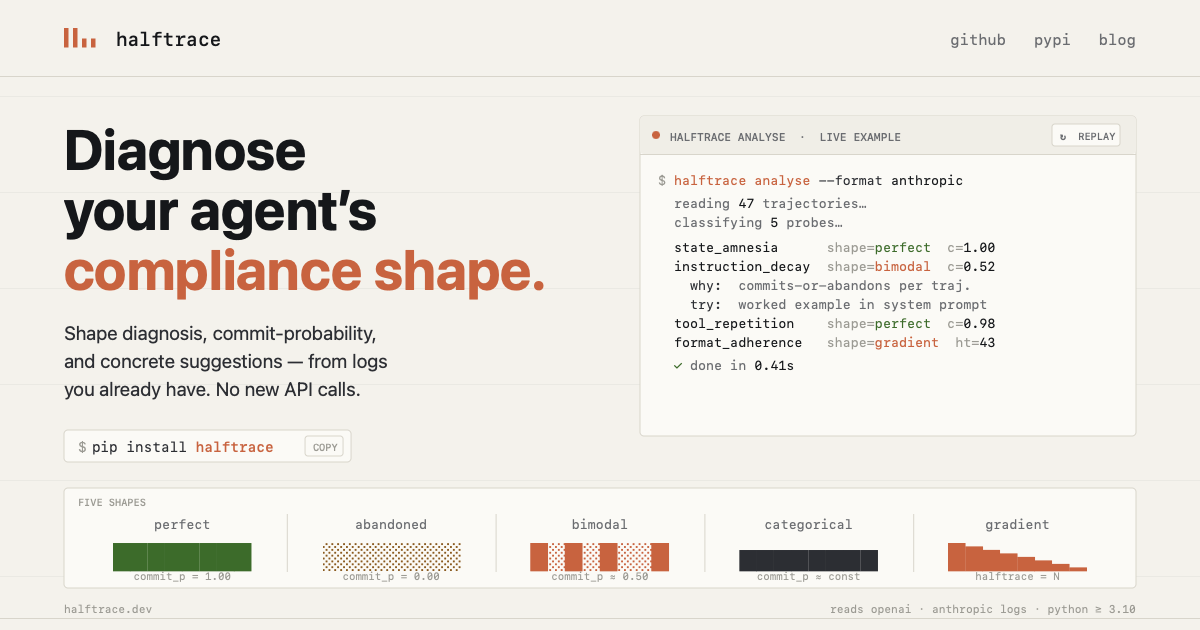Click the 'try: worked example in system prompt' line

(838, 305)
